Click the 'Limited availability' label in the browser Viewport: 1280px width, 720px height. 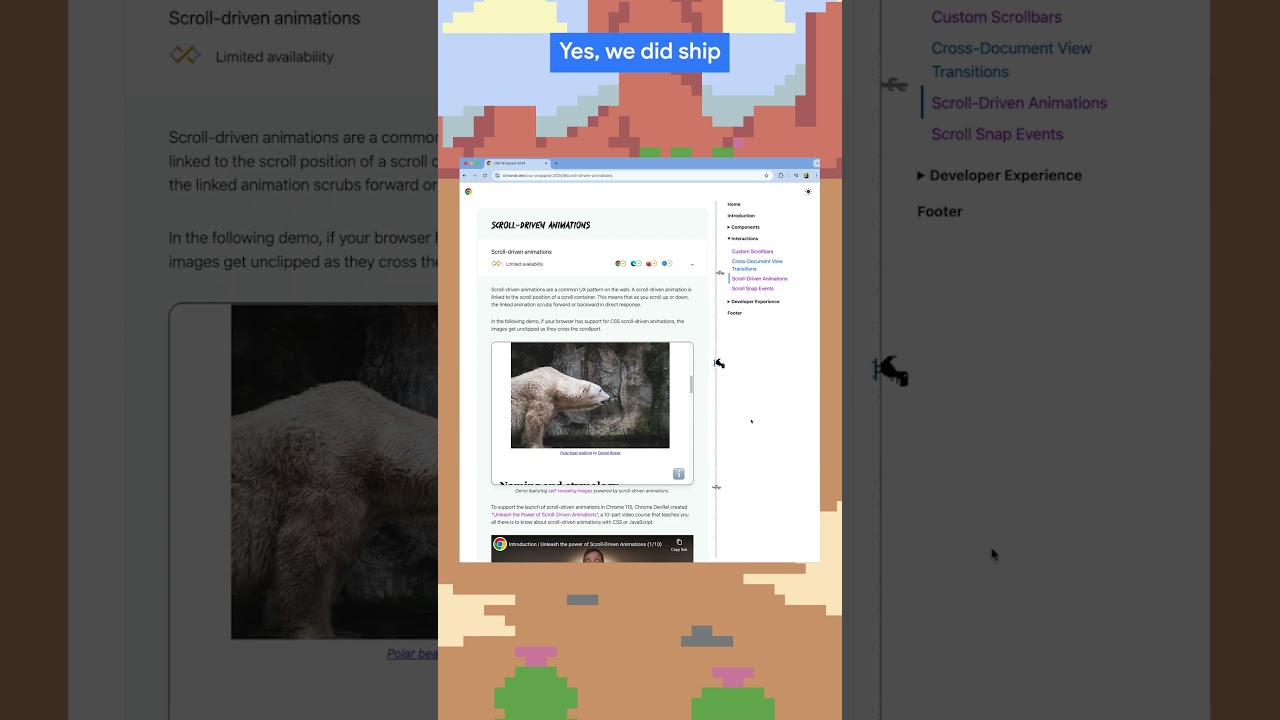(x=525, y=264)
